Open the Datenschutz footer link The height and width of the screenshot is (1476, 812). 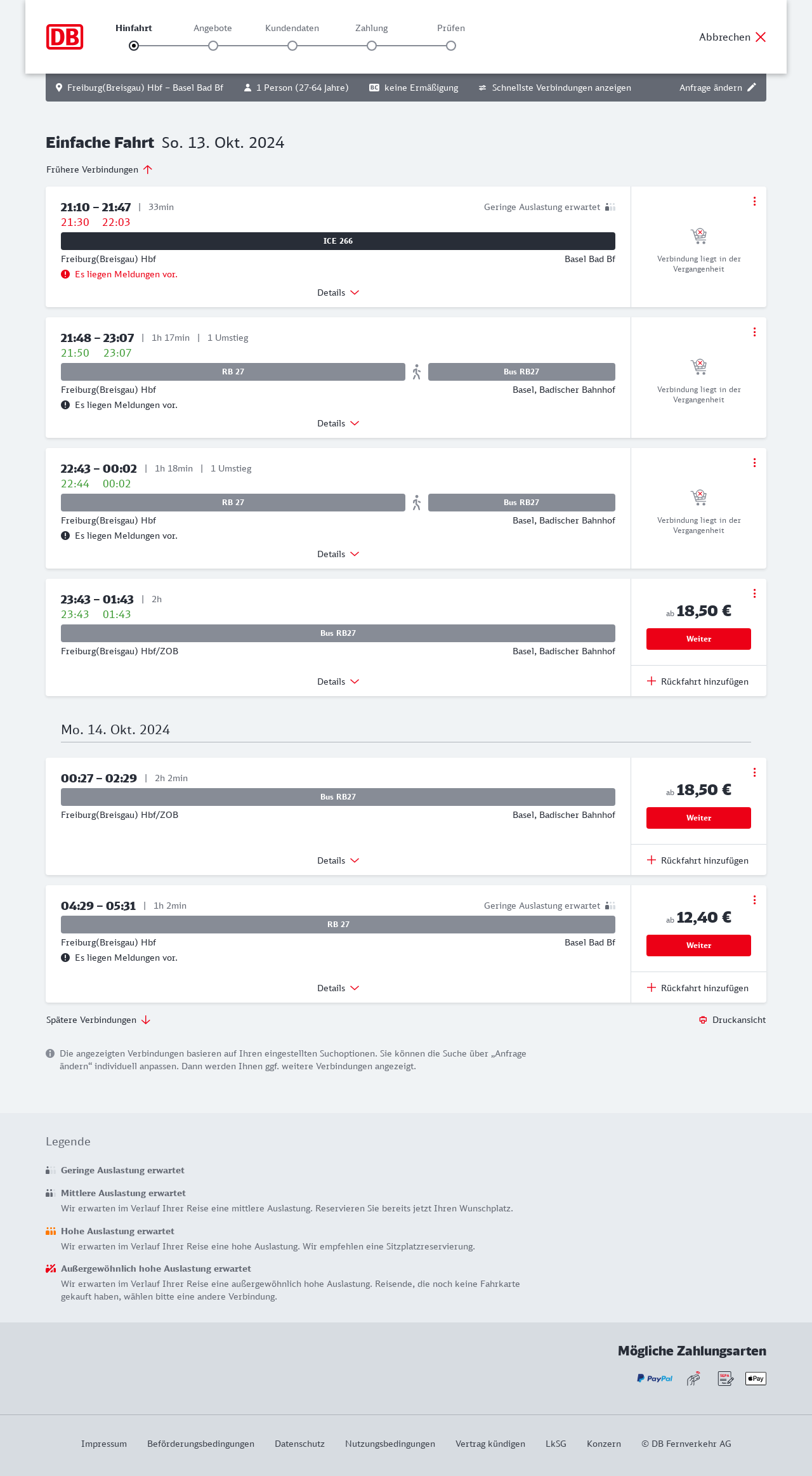[299, 1444]
